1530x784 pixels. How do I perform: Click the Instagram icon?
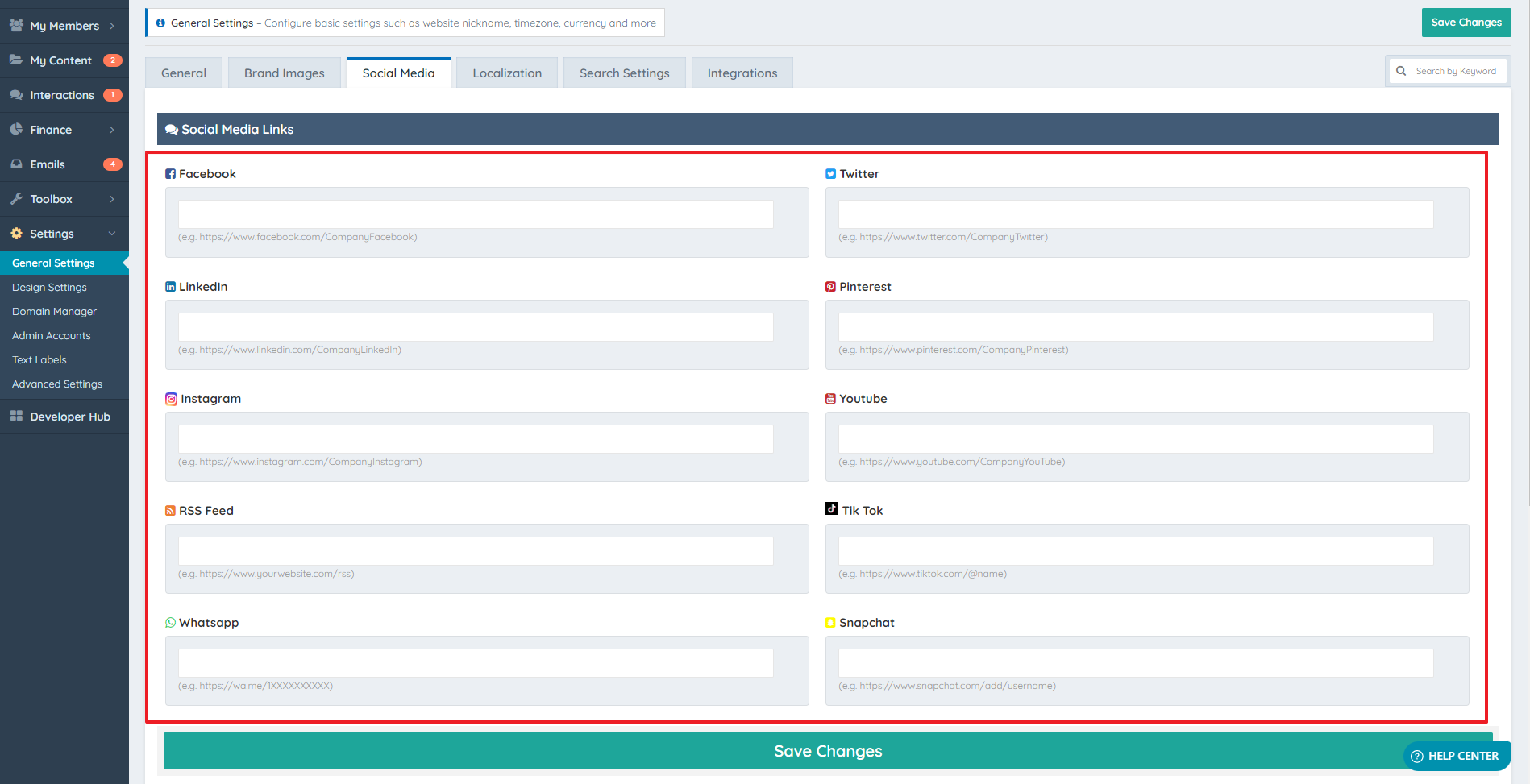(170, 398)
